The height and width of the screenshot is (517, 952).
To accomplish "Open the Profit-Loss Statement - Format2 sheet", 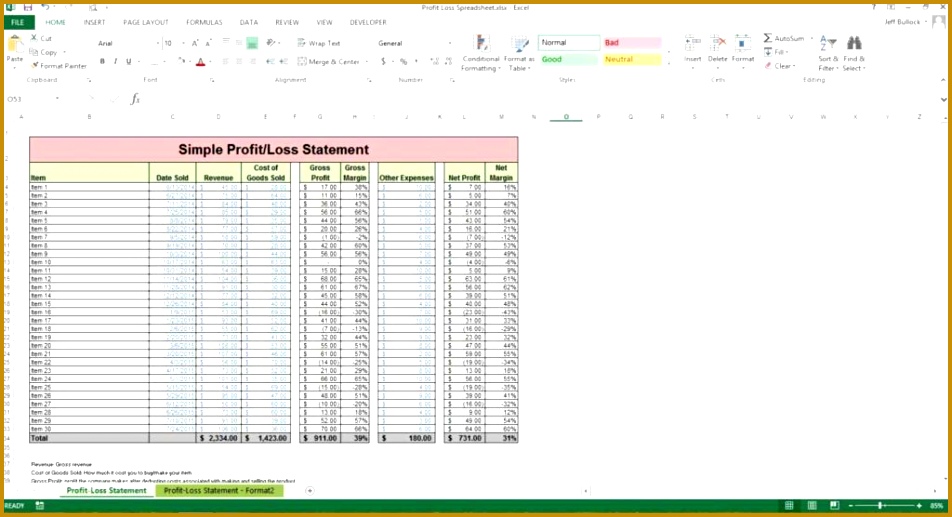I will [219, 490].
